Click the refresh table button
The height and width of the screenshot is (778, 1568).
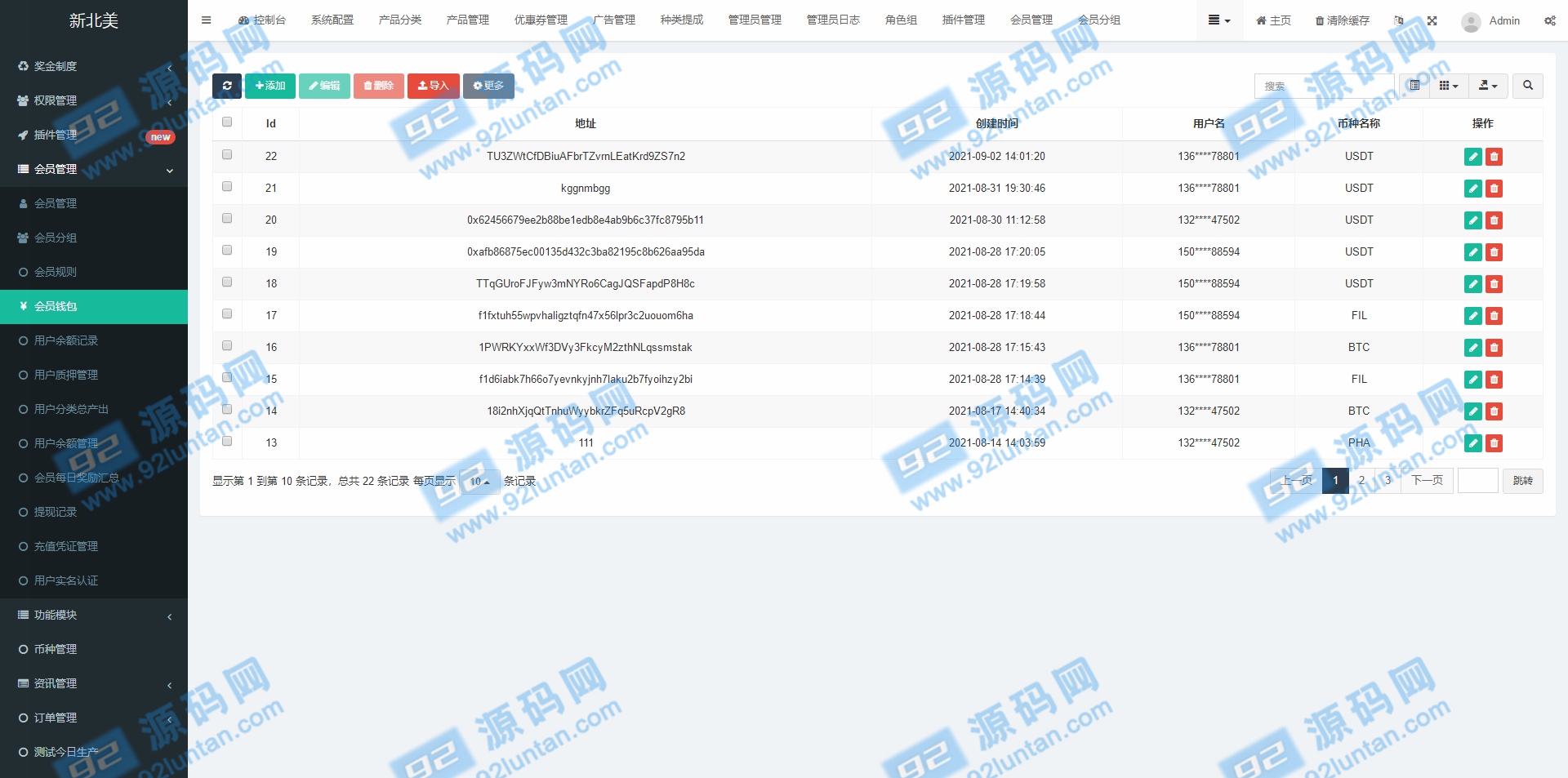click(227, 86)
